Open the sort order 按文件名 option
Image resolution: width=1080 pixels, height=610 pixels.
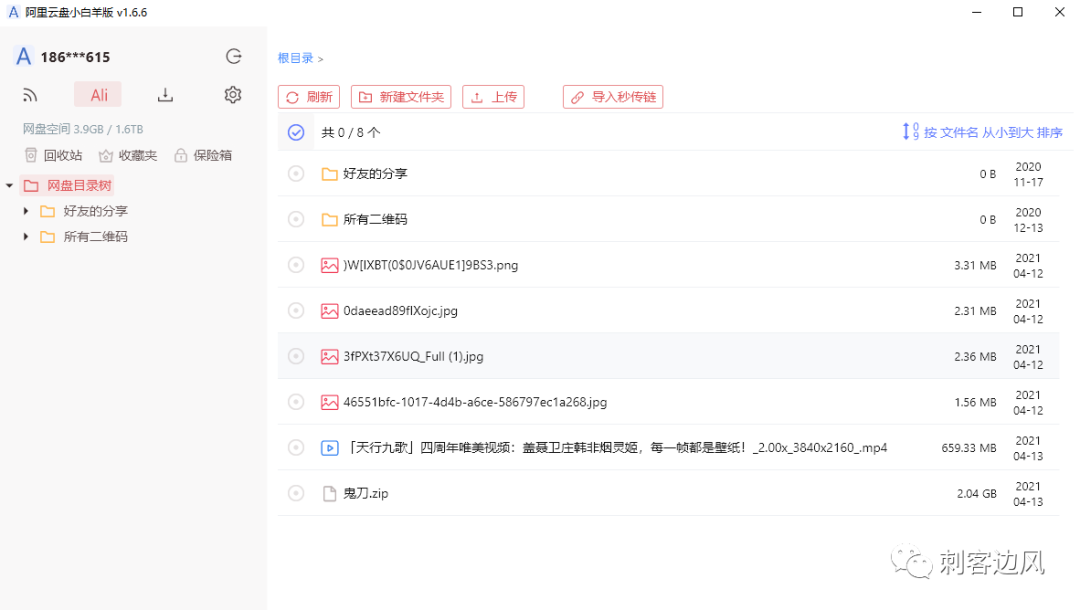pyautogui.click(x=993, y=132)
